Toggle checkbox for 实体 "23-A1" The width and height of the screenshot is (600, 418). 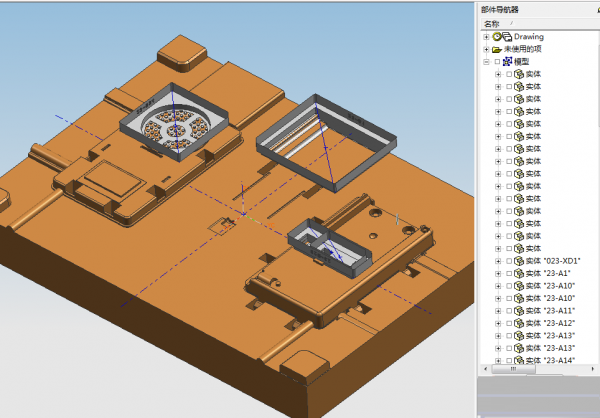pos(509,274)
